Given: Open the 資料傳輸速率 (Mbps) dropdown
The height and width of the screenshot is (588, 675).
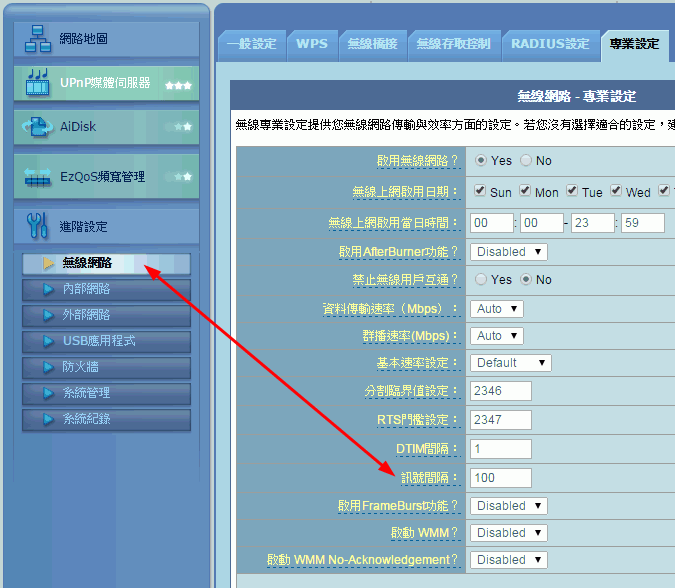Looking at the screenshot, I should pyautogui.click(x=496, y=309).
